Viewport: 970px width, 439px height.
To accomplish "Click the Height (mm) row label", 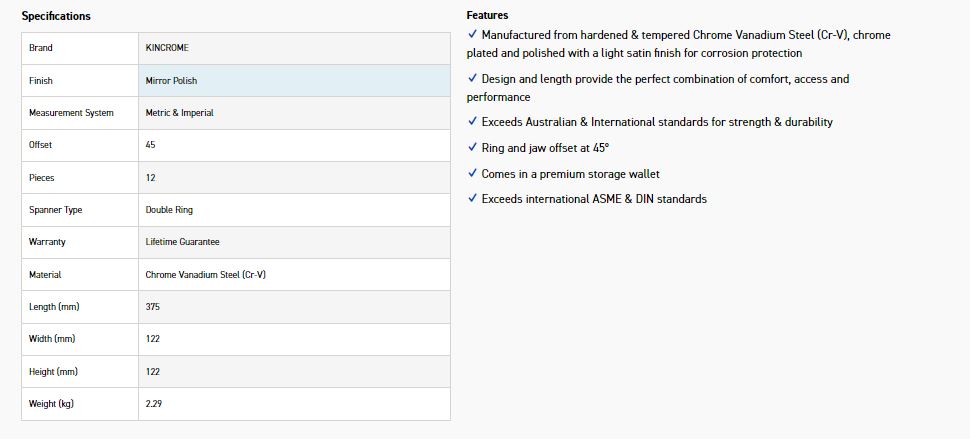I will click(54, 372).
